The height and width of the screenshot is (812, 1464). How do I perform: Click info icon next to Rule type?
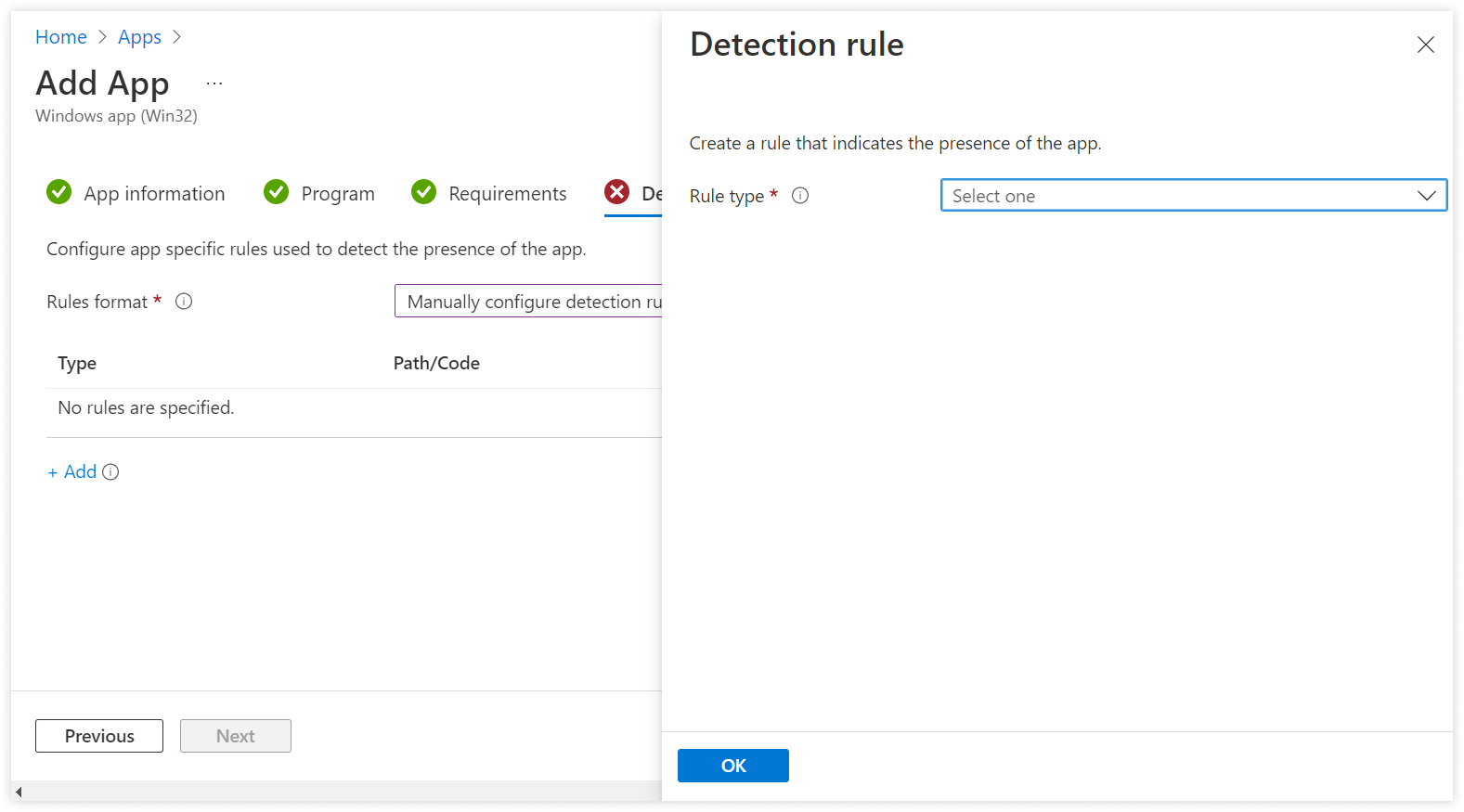pyautogui.click(x=800, y=196)
